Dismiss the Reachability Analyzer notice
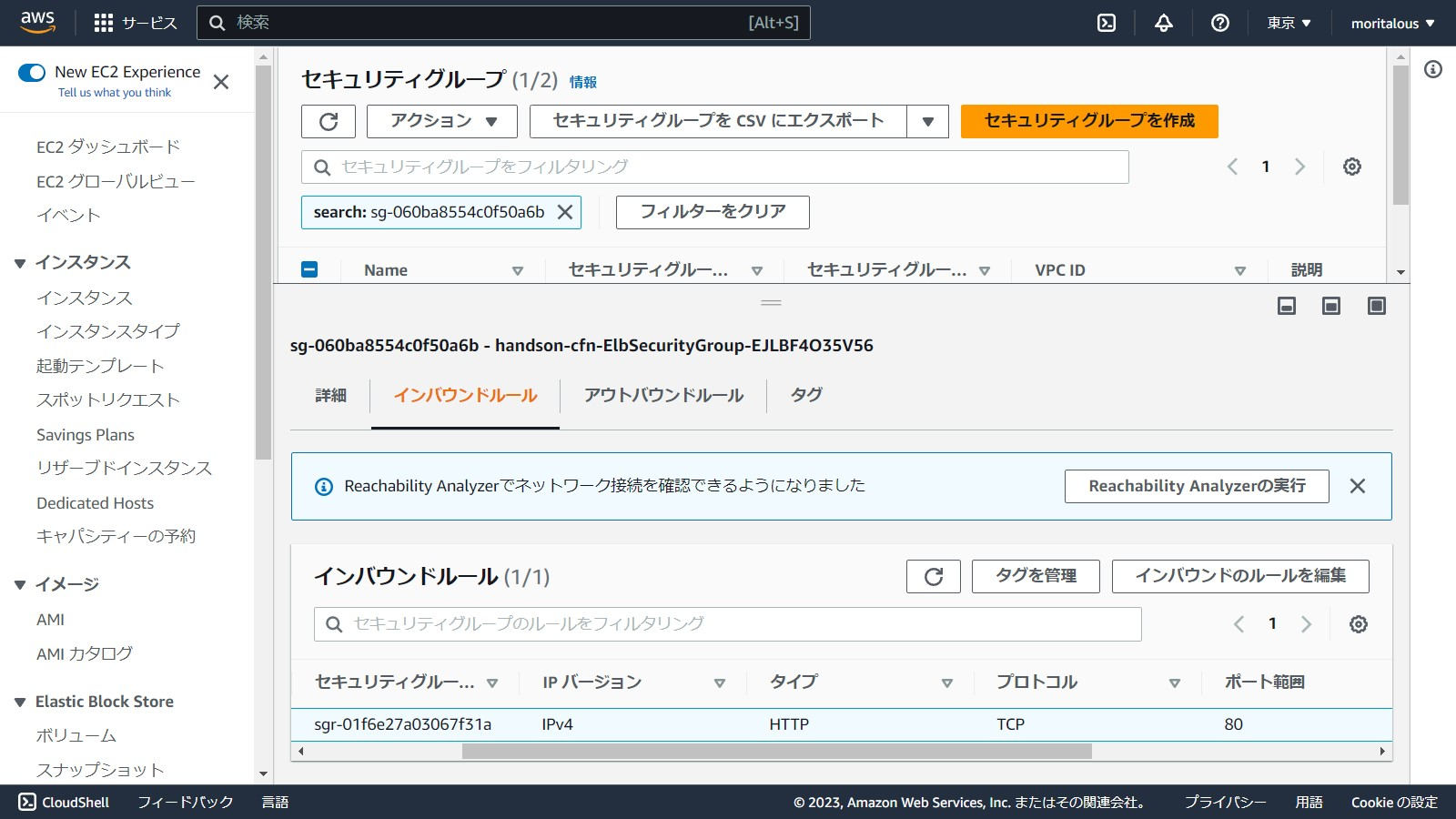The width and height of the screenshot is (1456, 819). (1358, 486)
